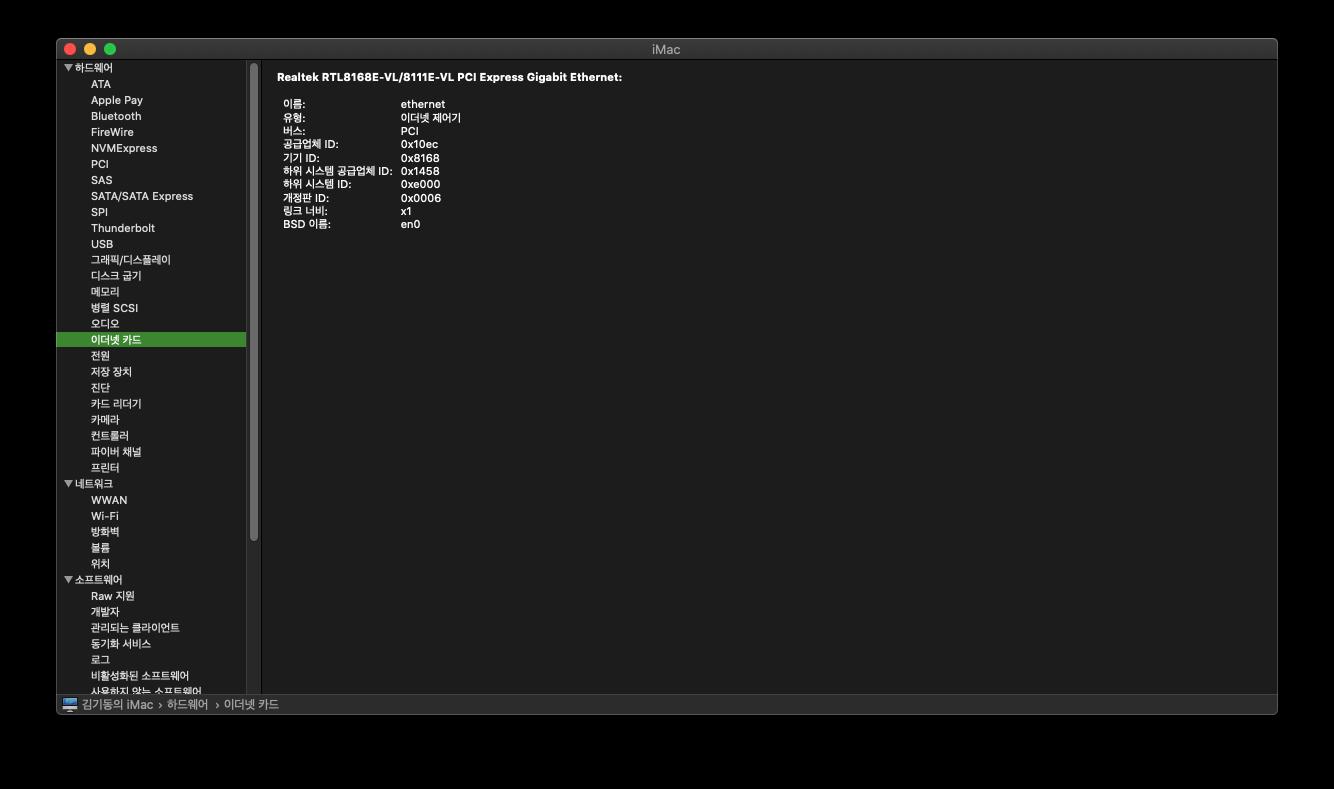Image resolution: width=1334 pixels, height=789 pixels.
Task: Open 볼륨 entry under 네트워크
Action: point(100,548)
